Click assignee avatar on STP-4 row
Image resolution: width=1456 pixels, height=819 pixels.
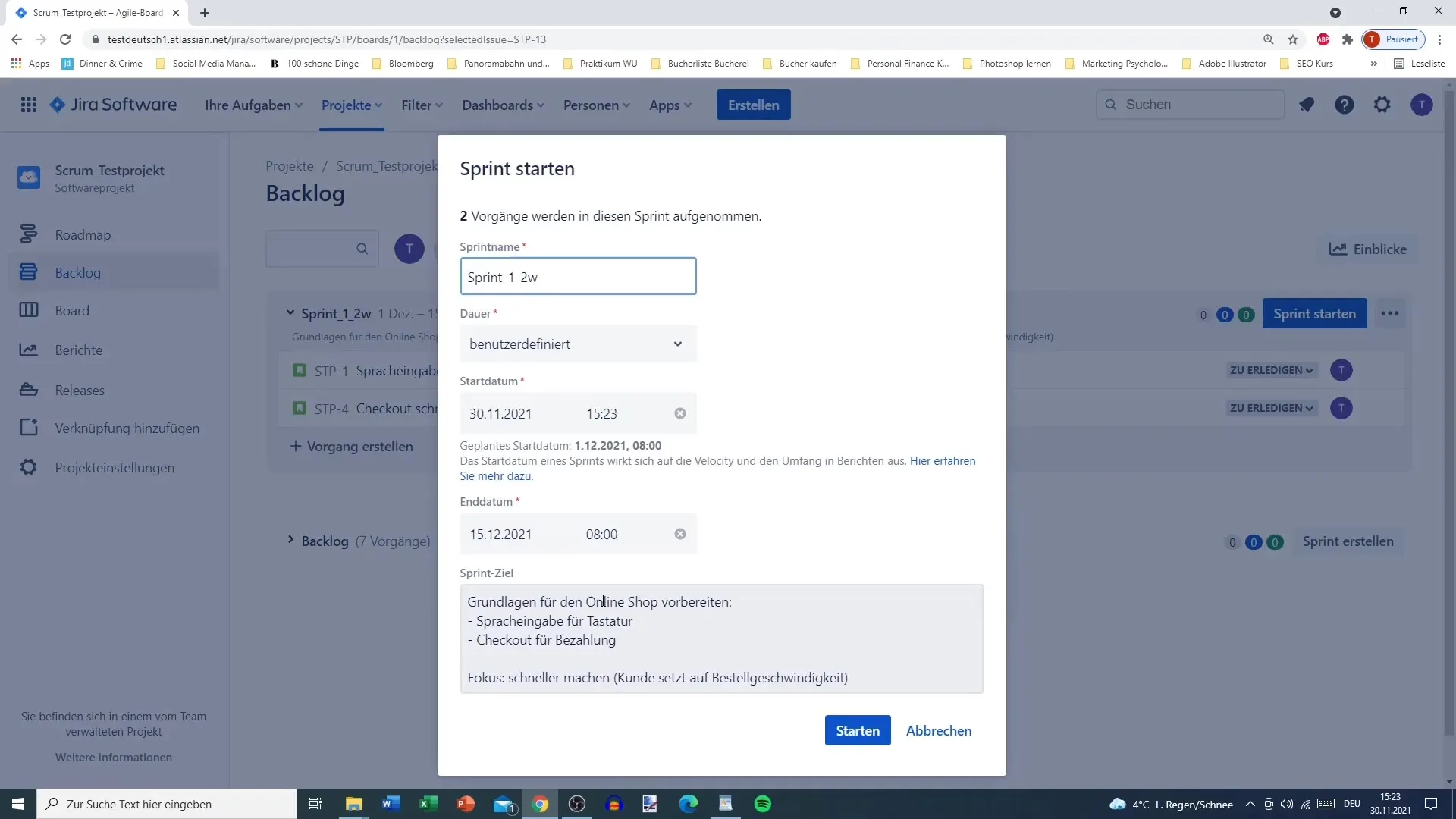(1341, 408)
